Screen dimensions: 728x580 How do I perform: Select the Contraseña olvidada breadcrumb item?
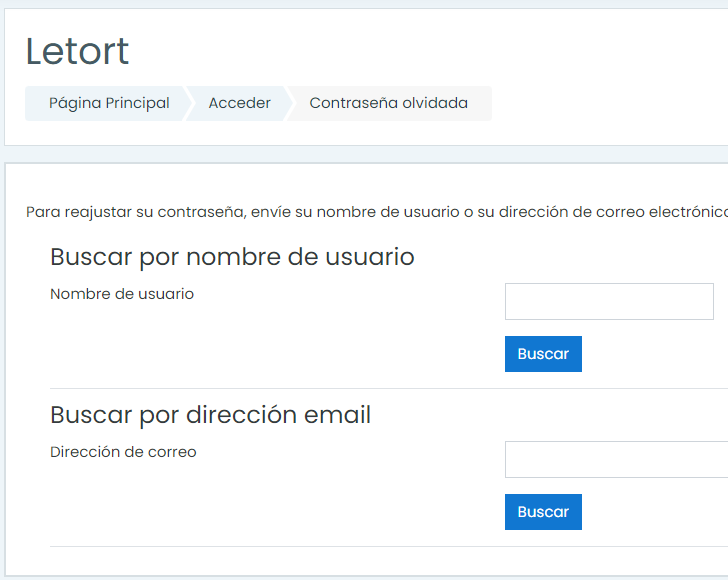coord(388,103)
